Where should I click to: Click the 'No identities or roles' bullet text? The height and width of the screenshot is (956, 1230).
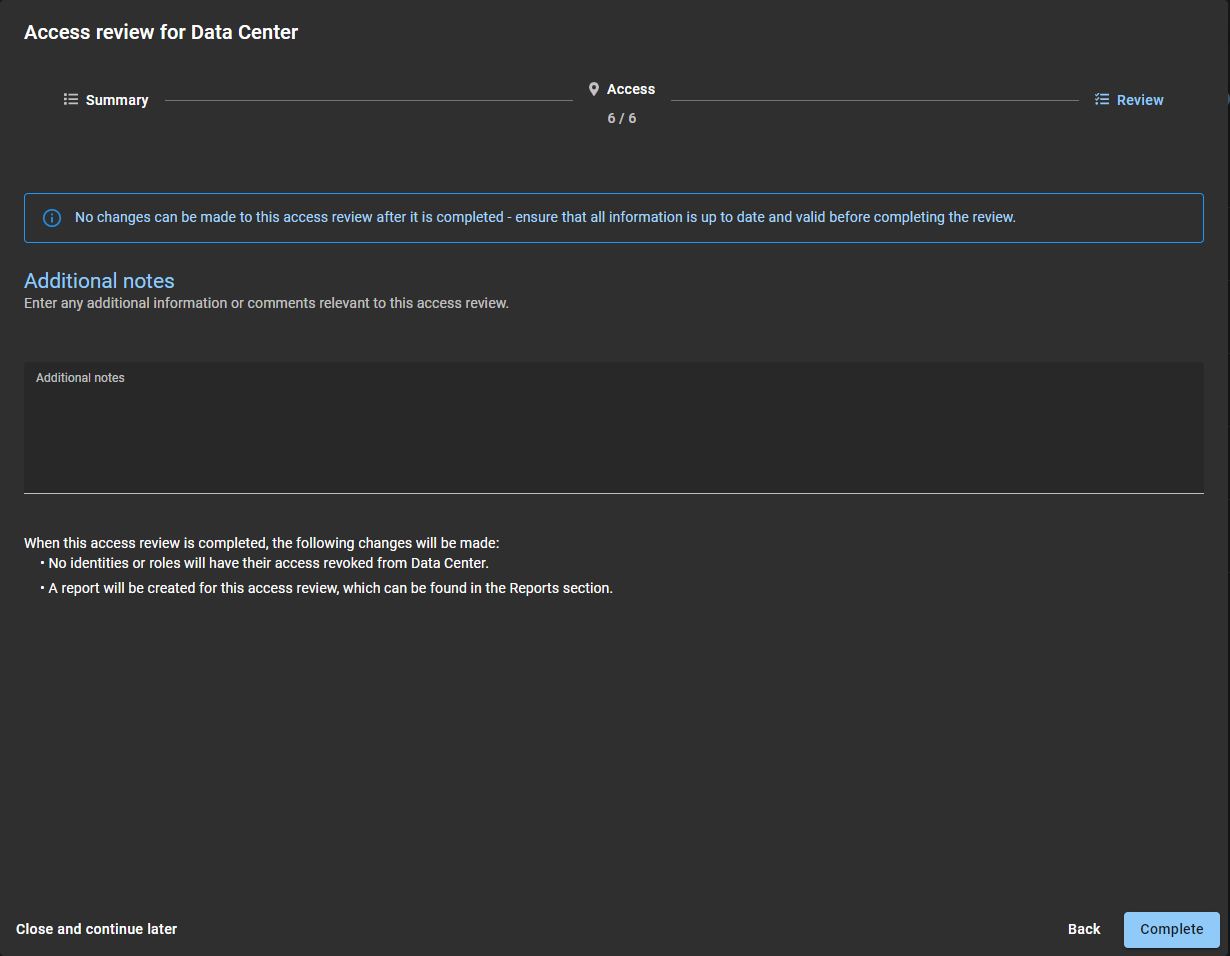(268, 563)
